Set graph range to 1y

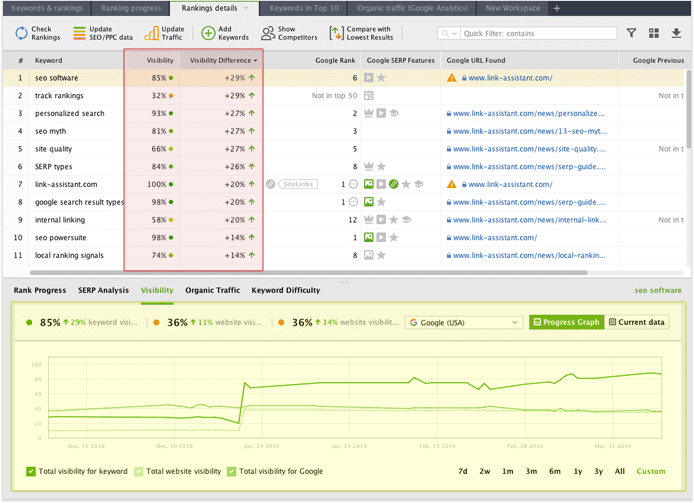coord(578,472)
